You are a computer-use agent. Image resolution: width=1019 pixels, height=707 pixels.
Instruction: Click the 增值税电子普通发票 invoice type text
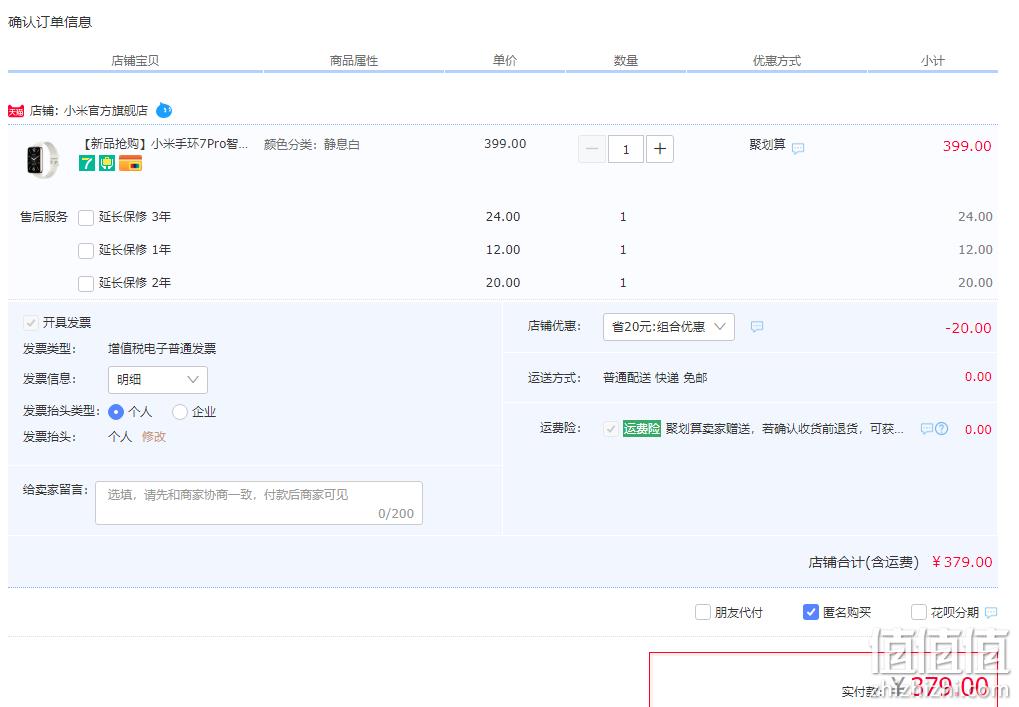point(162,349)
